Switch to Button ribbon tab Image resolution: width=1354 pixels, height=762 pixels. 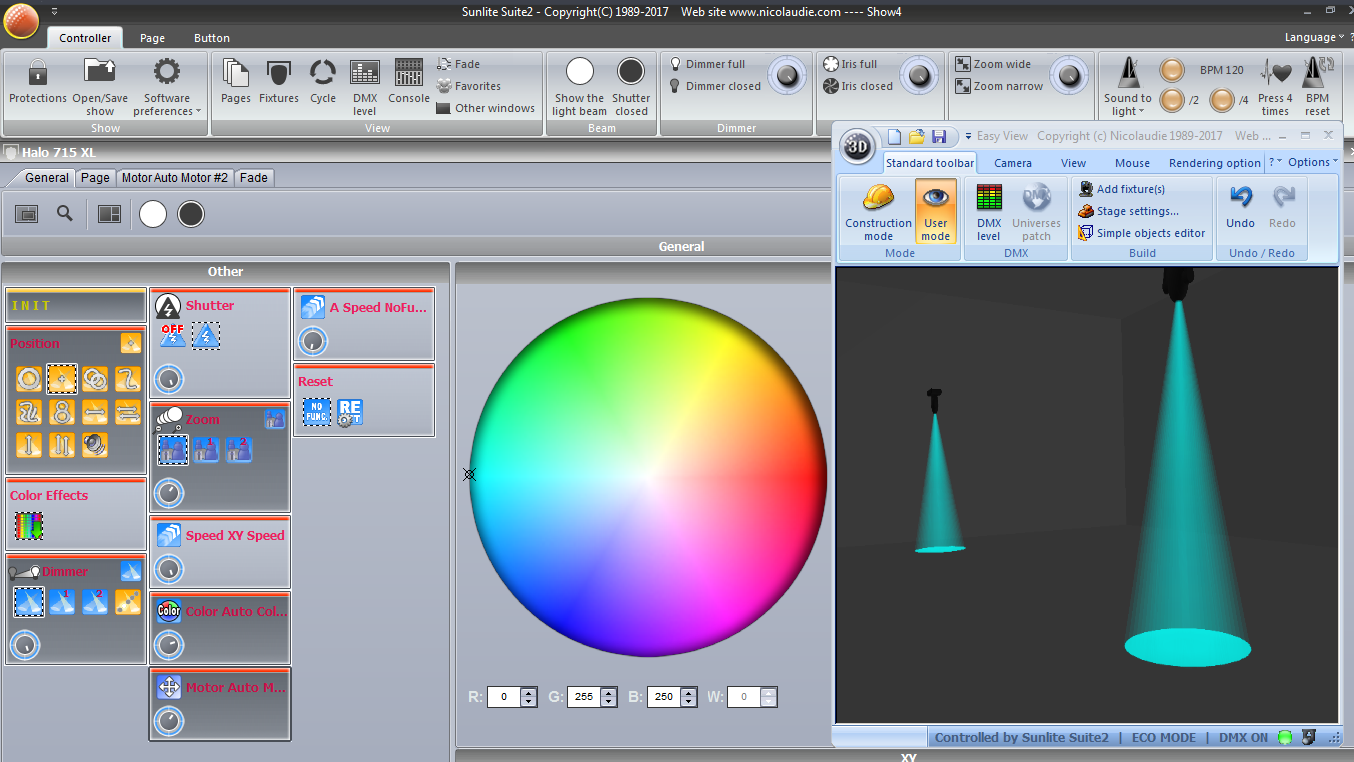pos(212,38)
